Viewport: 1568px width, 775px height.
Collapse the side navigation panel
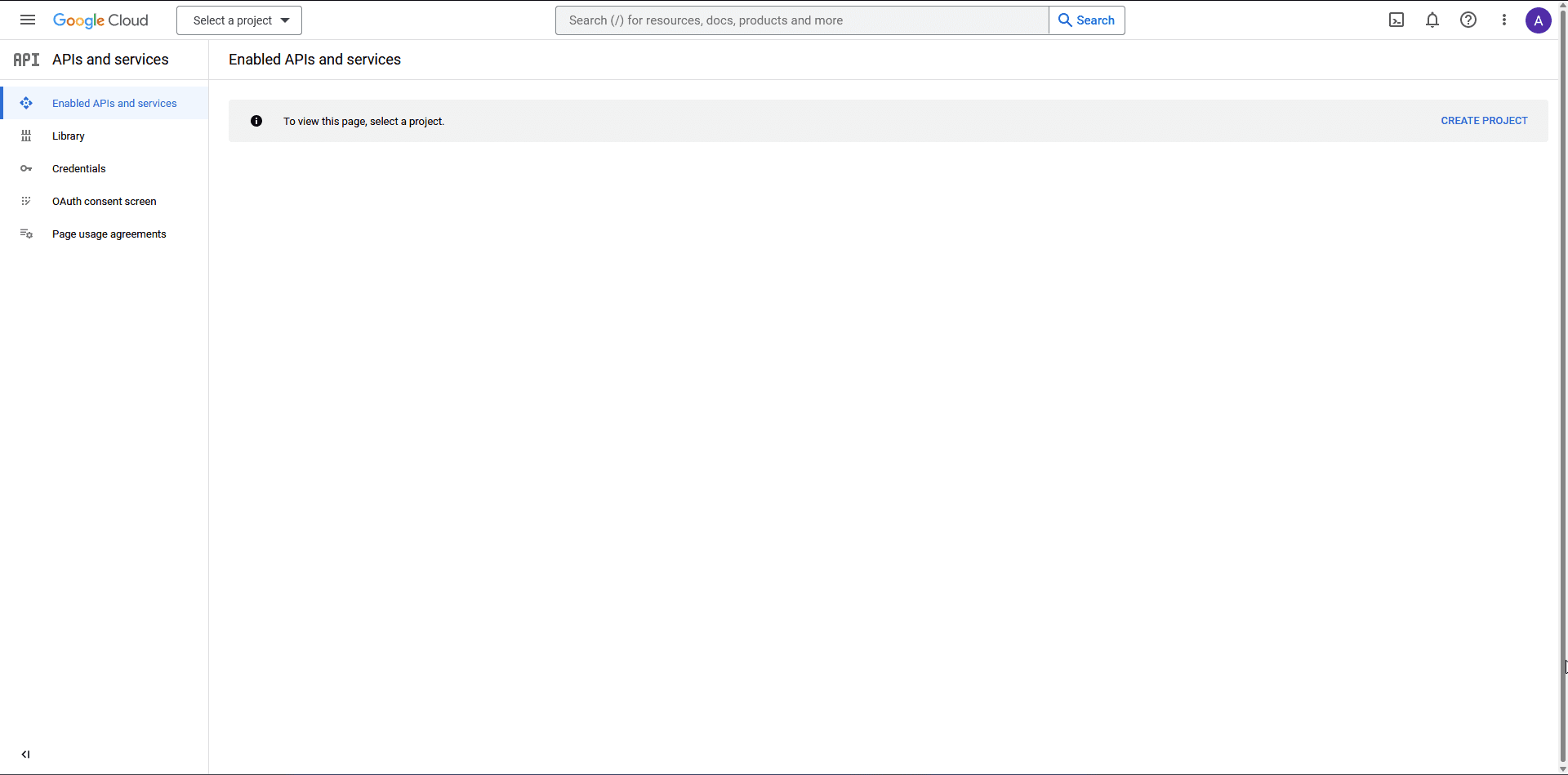click(x=25, y=754)
